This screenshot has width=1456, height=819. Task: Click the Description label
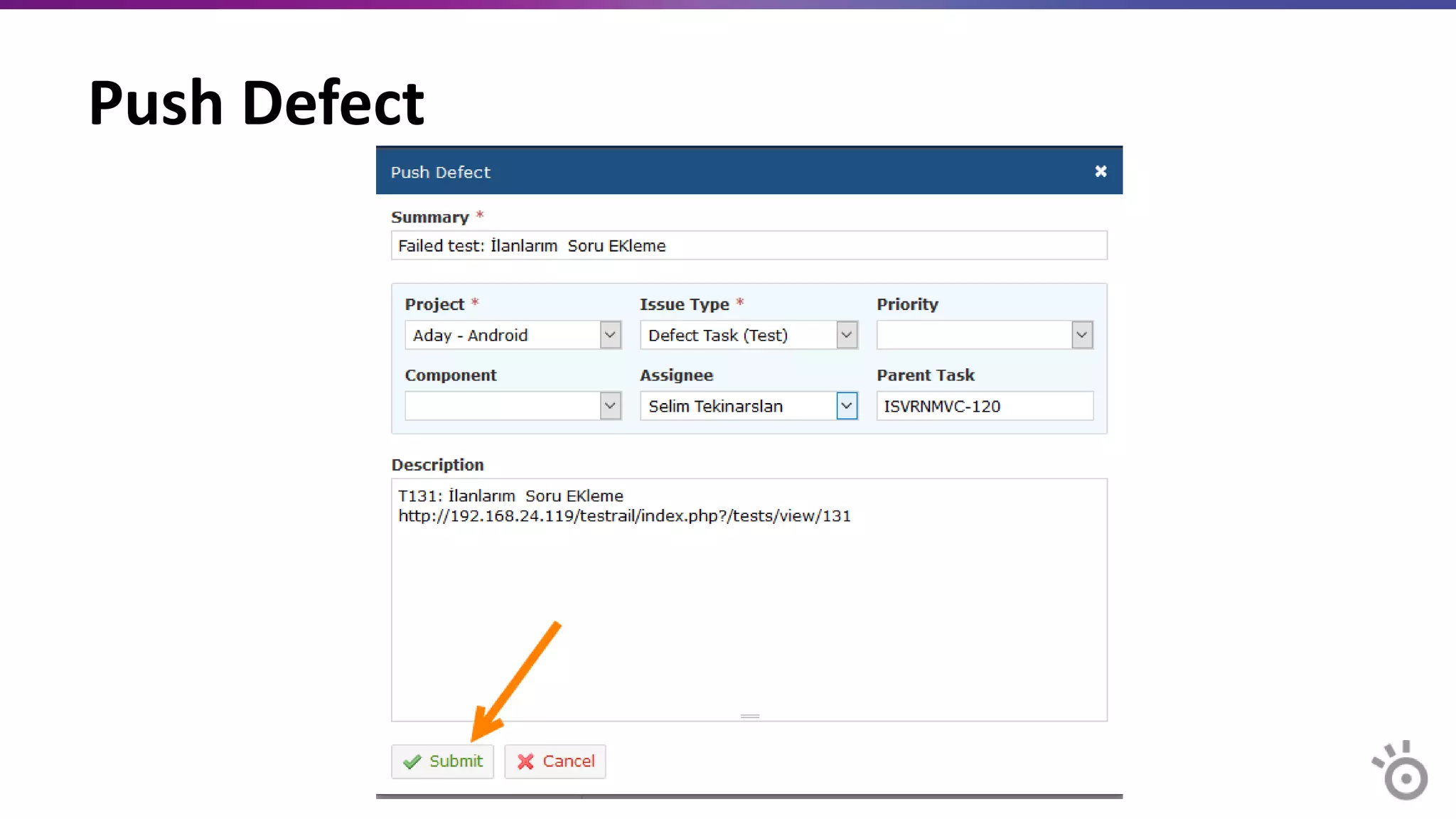[437, 465]
